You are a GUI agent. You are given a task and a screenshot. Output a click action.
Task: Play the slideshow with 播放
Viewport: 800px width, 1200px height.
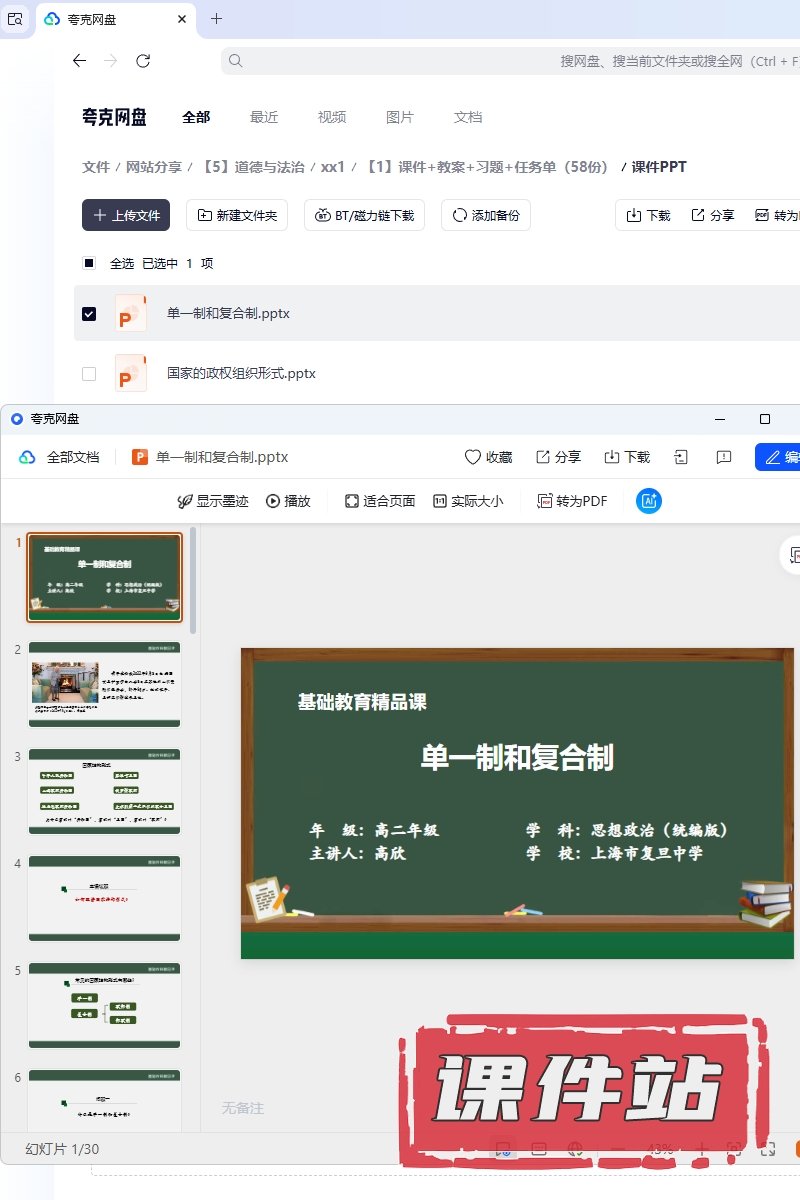(x=288, y=501)
